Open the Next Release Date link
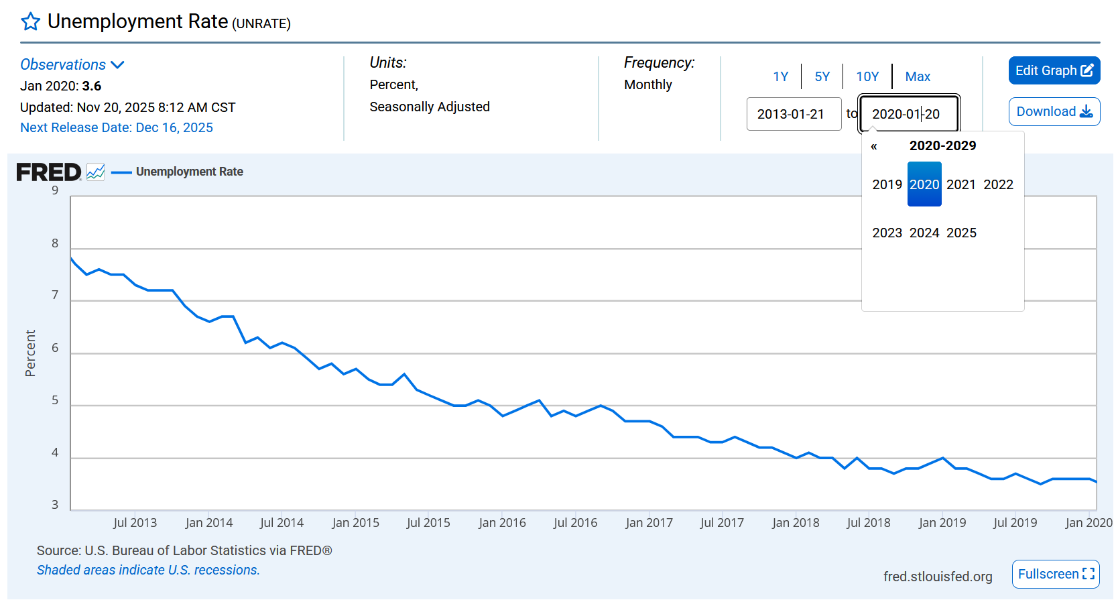1118x600 pixels. pyautogui.click(x=116, y=128)
